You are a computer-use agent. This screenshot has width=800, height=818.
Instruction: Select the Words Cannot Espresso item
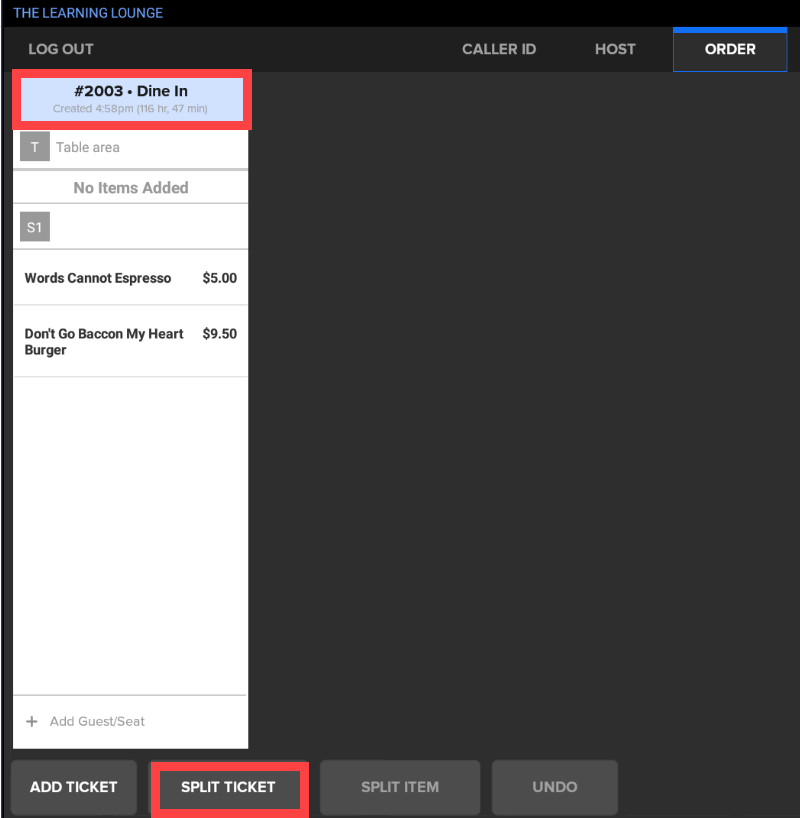100,277
